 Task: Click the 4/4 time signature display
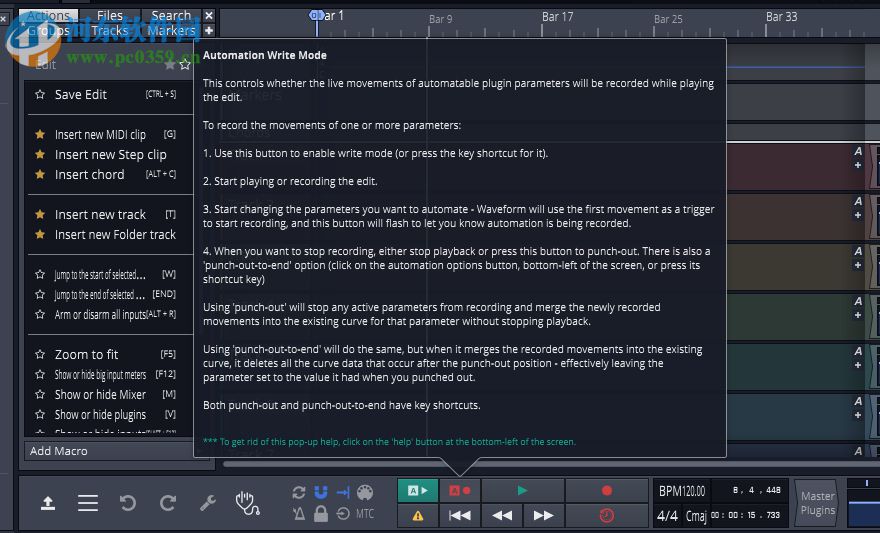[667, 516]
